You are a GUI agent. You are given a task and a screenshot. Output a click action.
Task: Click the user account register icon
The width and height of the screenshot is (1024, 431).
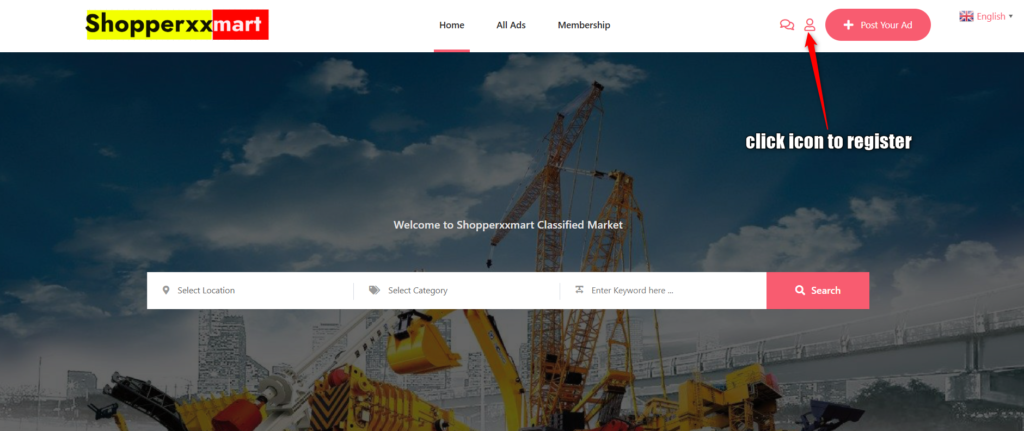[x=810, y=25]
